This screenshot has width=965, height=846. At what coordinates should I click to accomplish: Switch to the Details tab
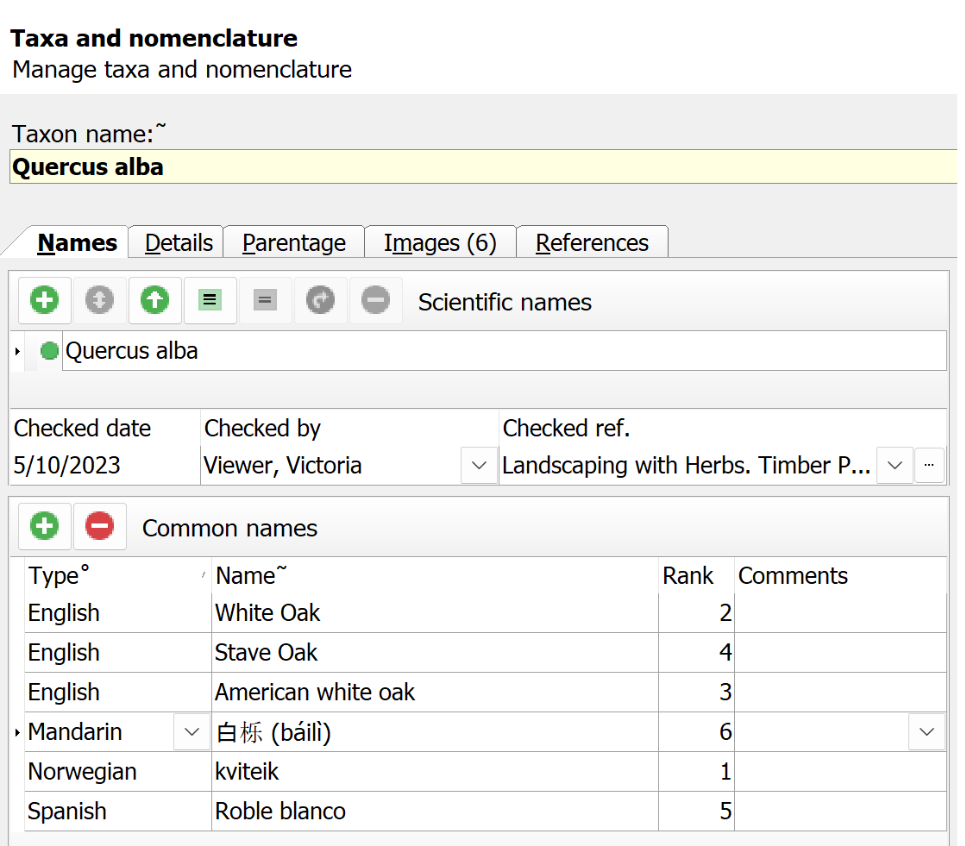(x=178, y=242)
